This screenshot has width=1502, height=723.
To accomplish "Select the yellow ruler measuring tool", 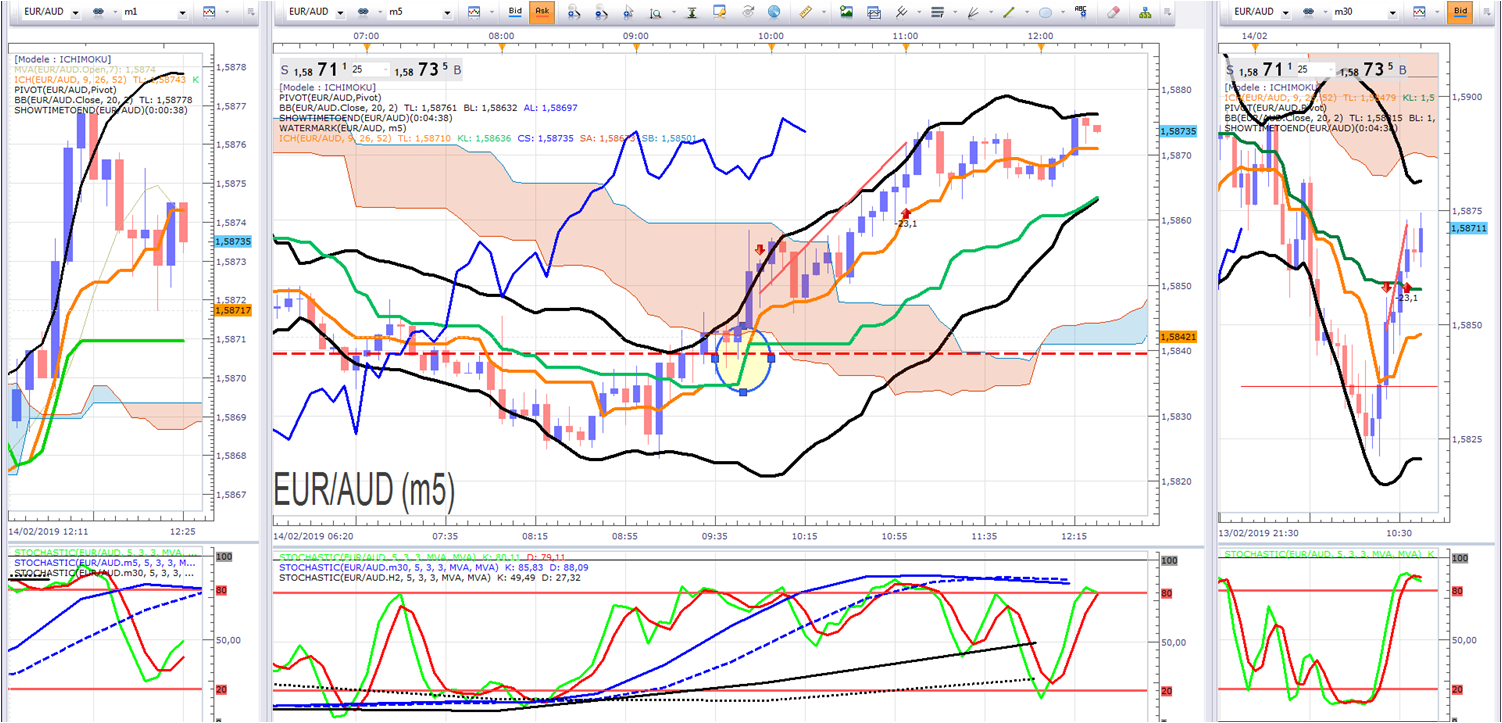I will point(806,12).
